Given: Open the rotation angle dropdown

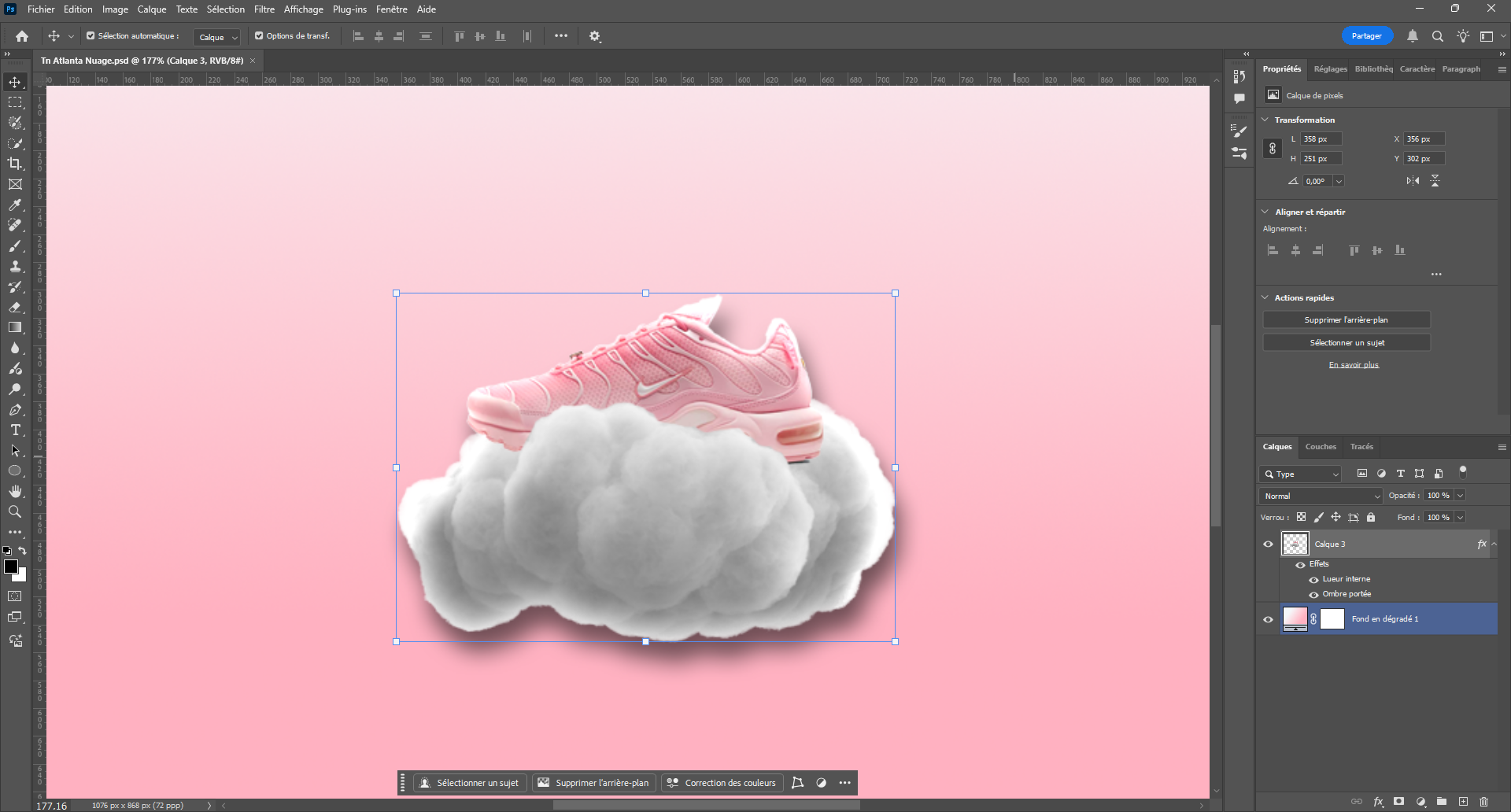Looking at the screenshot, I should 1339,181.
